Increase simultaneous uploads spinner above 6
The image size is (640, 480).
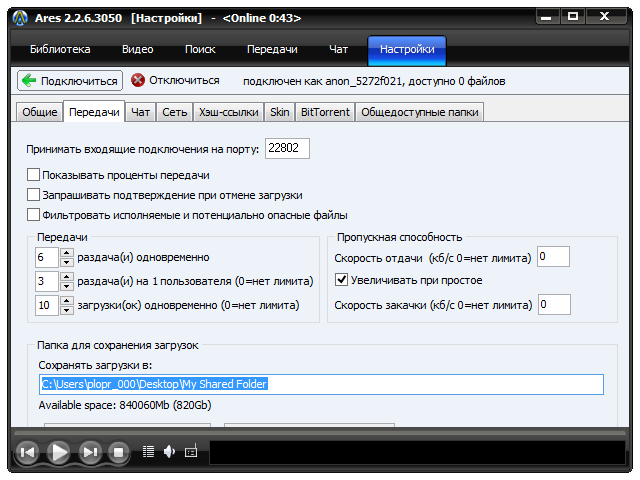[67, 253]
